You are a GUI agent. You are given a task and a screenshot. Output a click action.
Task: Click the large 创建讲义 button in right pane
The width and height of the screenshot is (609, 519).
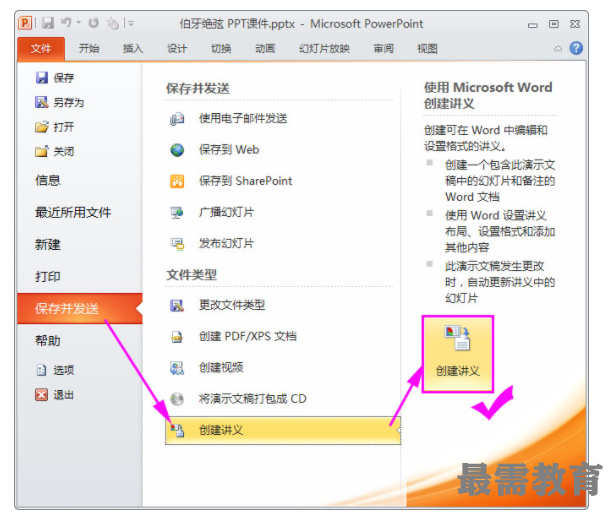(458, 354)
